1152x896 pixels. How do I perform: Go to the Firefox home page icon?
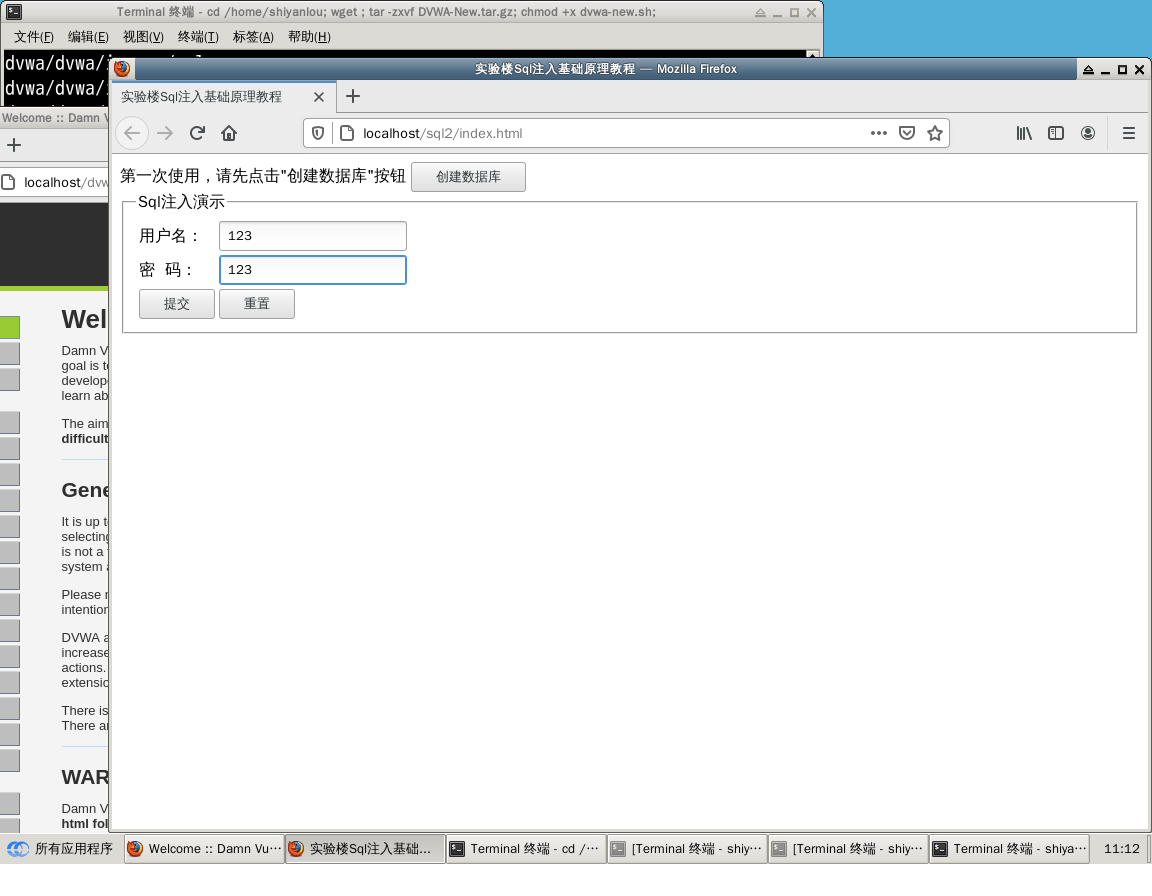(x=229, y=133)
